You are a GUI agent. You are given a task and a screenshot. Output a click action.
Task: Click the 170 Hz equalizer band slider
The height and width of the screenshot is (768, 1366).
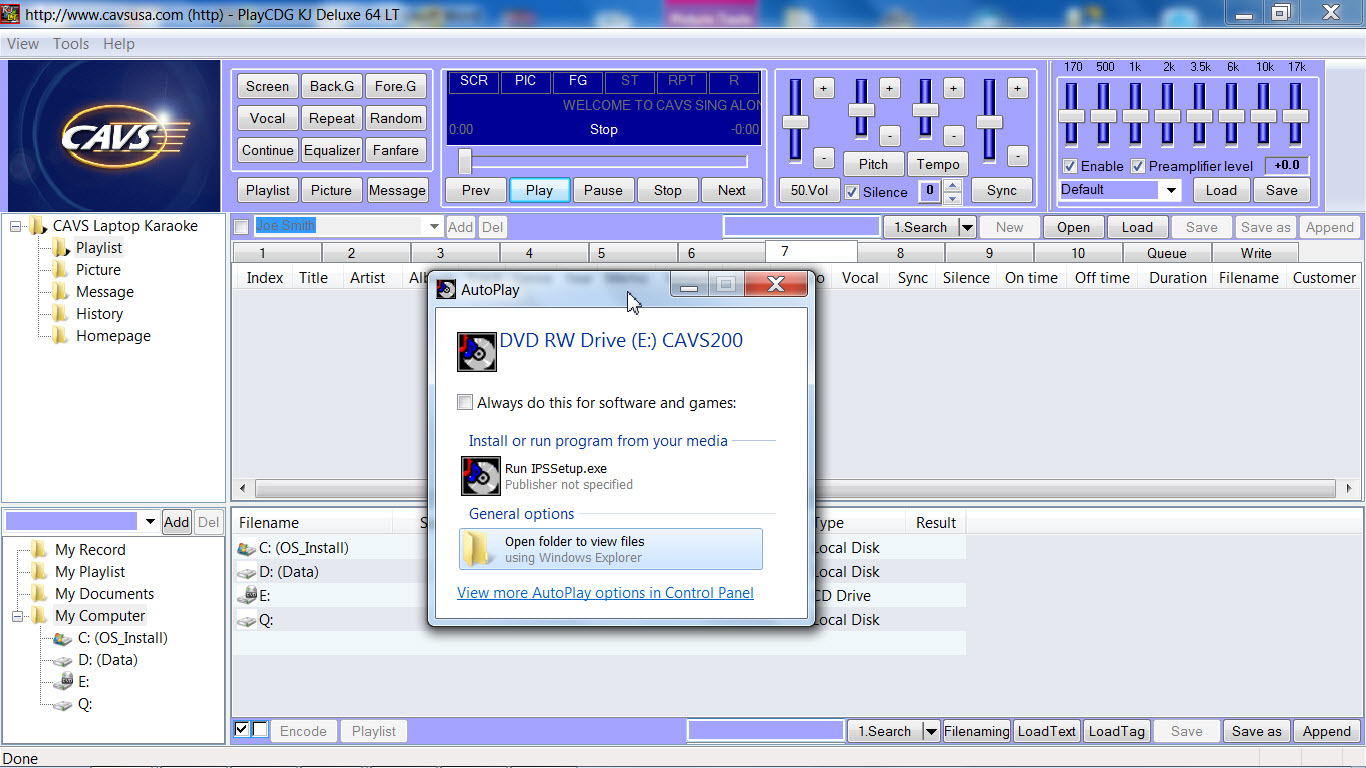pyautogui.click(x=1071, y=115)
